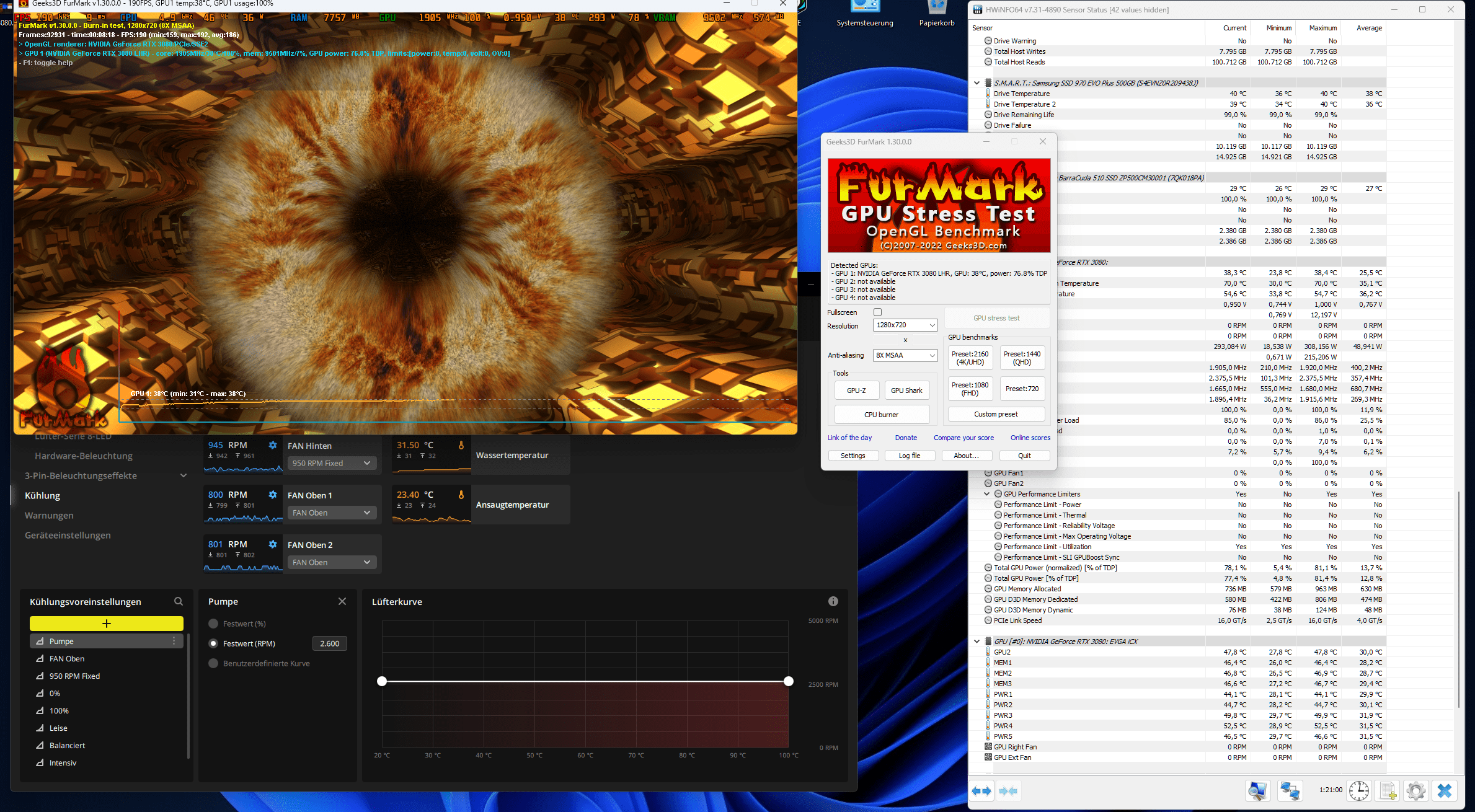Reset the HWiNFO clock timer icon
Image resolution: width=1475 pixels, height=812 pixels.
(1359, 791)
